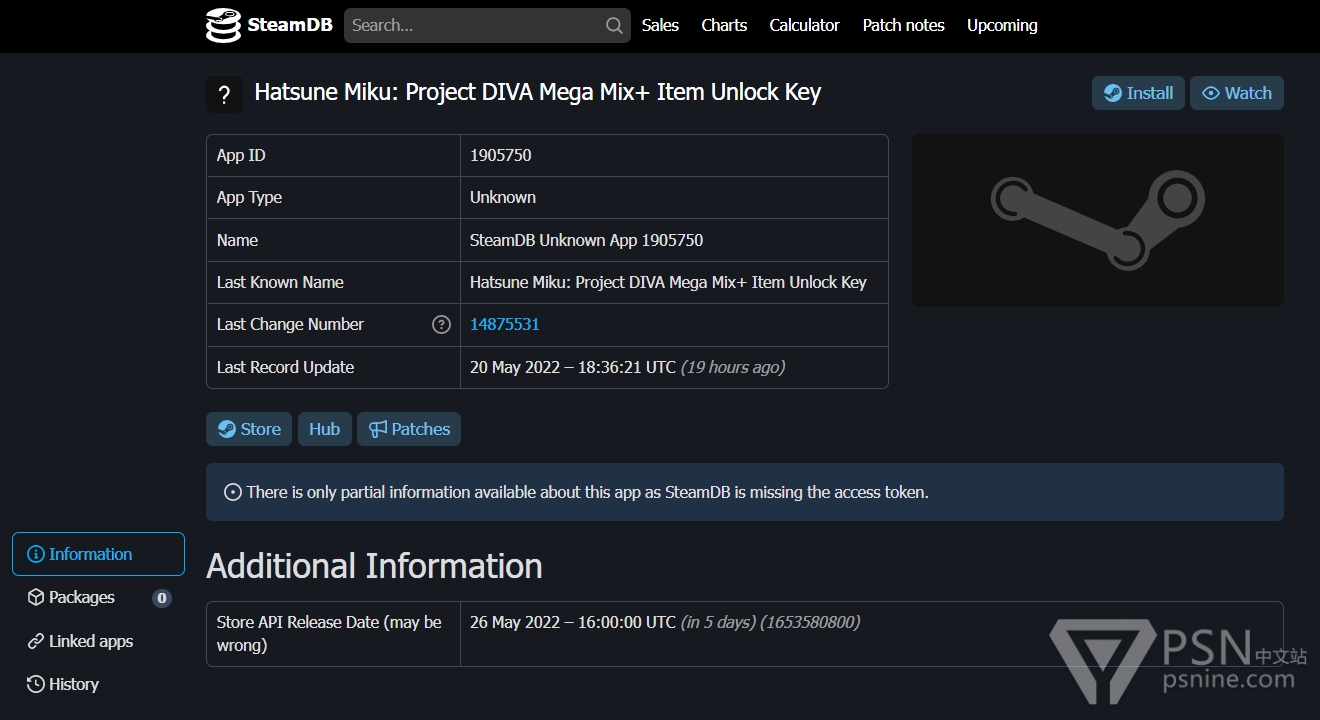
Task: Click the Steam placeholder image
Action: coord(1097,220)
